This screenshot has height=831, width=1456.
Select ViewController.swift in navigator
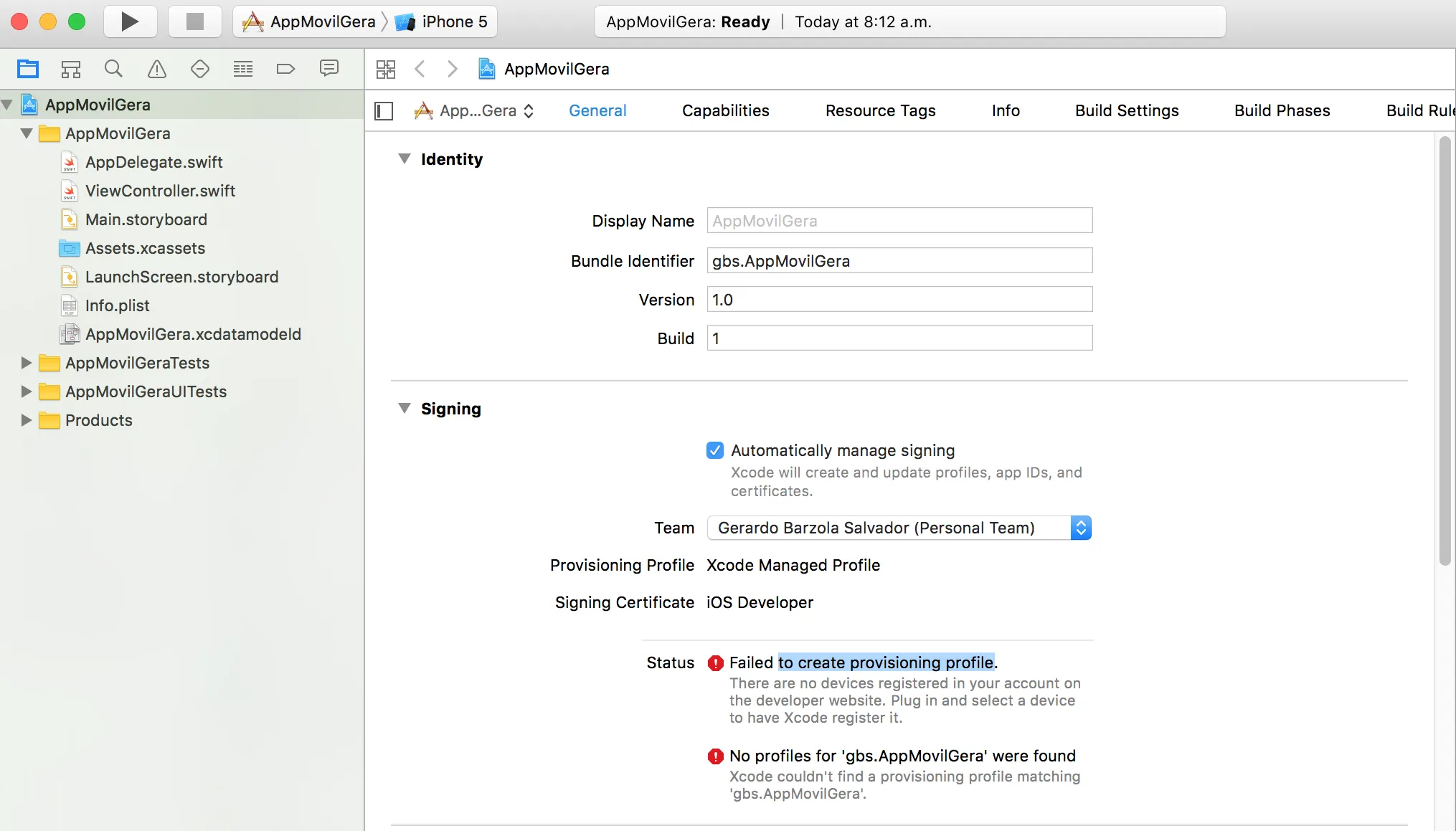(160, 191)
